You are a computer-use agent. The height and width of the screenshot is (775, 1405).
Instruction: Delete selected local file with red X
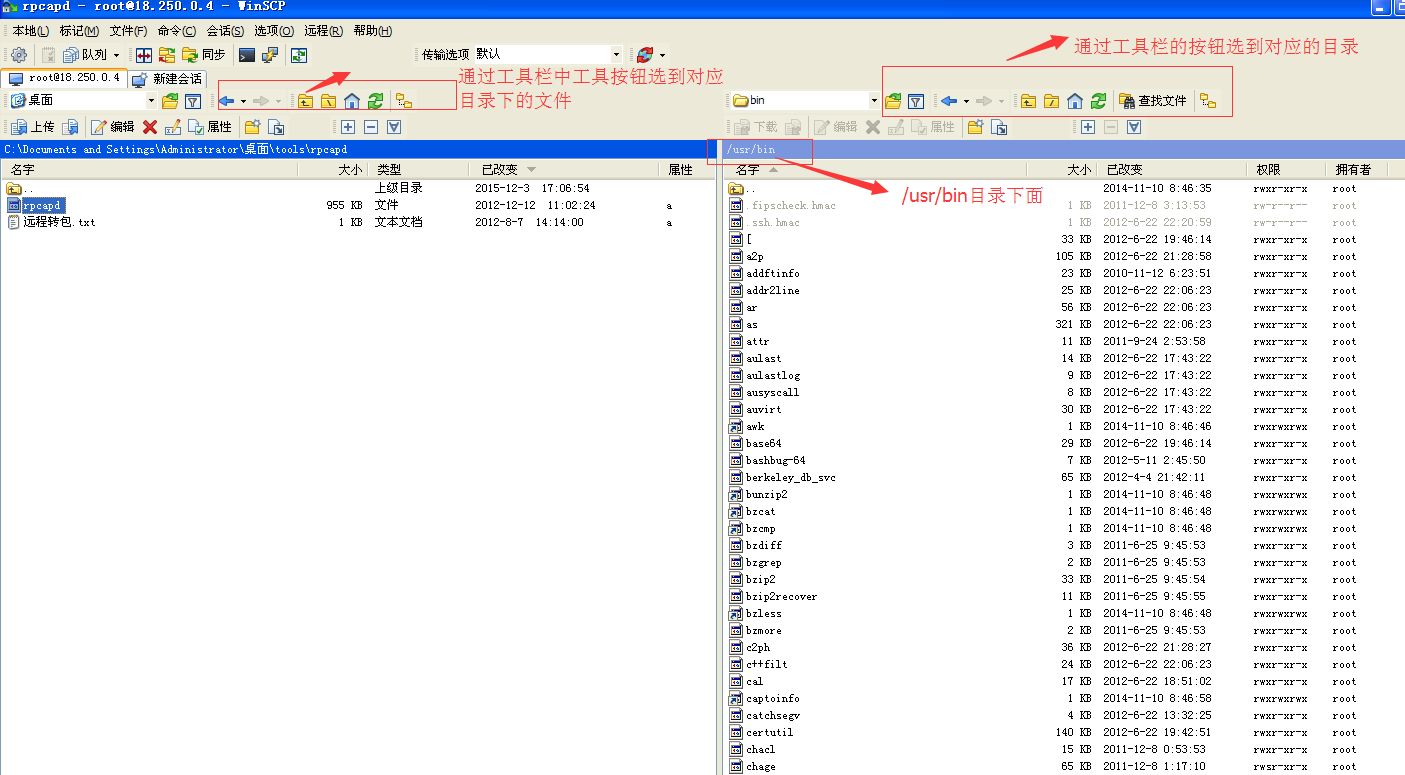(150, 127)
